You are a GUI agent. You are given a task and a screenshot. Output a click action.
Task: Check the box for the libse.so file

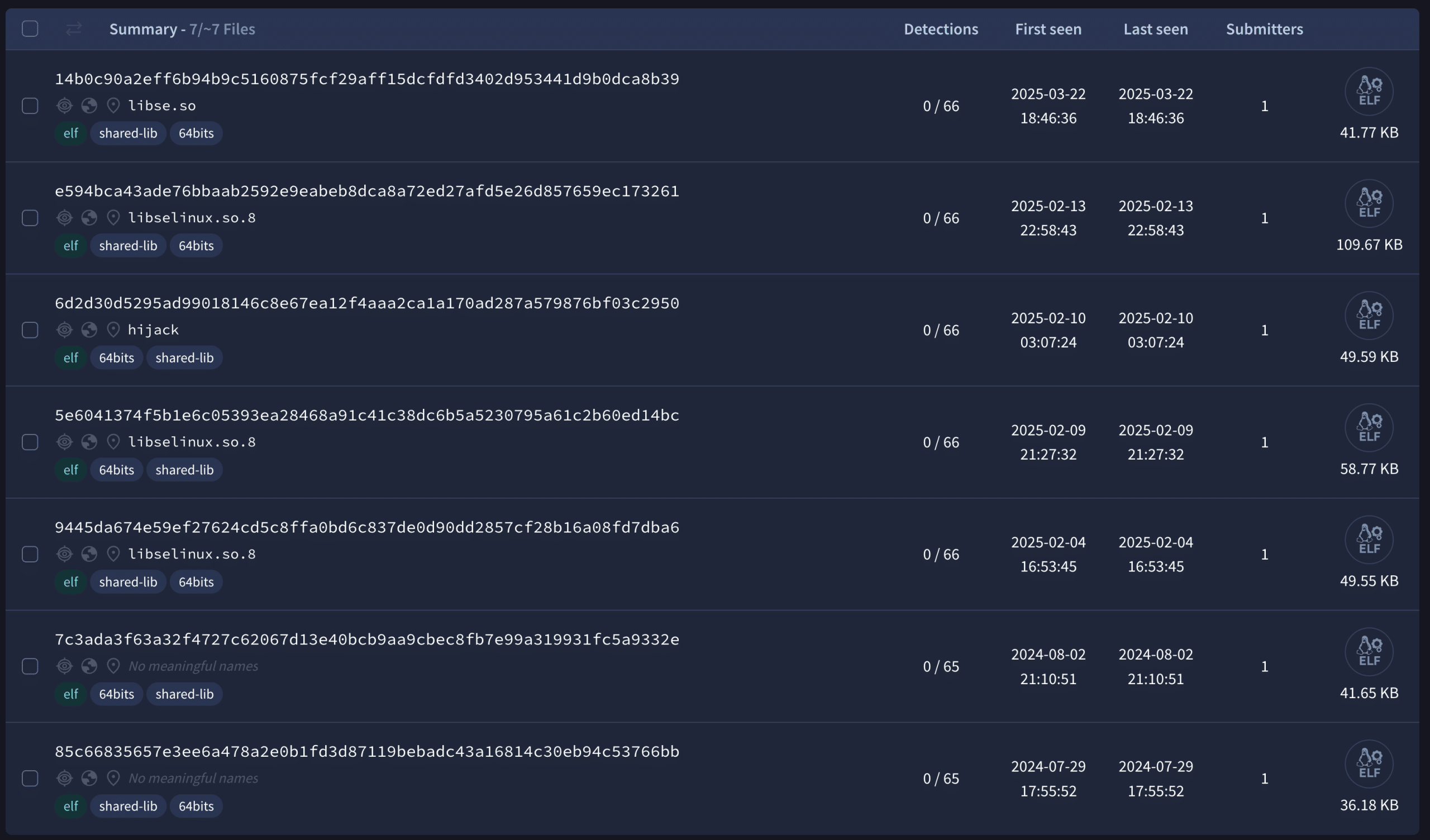(x=30, y=106)
